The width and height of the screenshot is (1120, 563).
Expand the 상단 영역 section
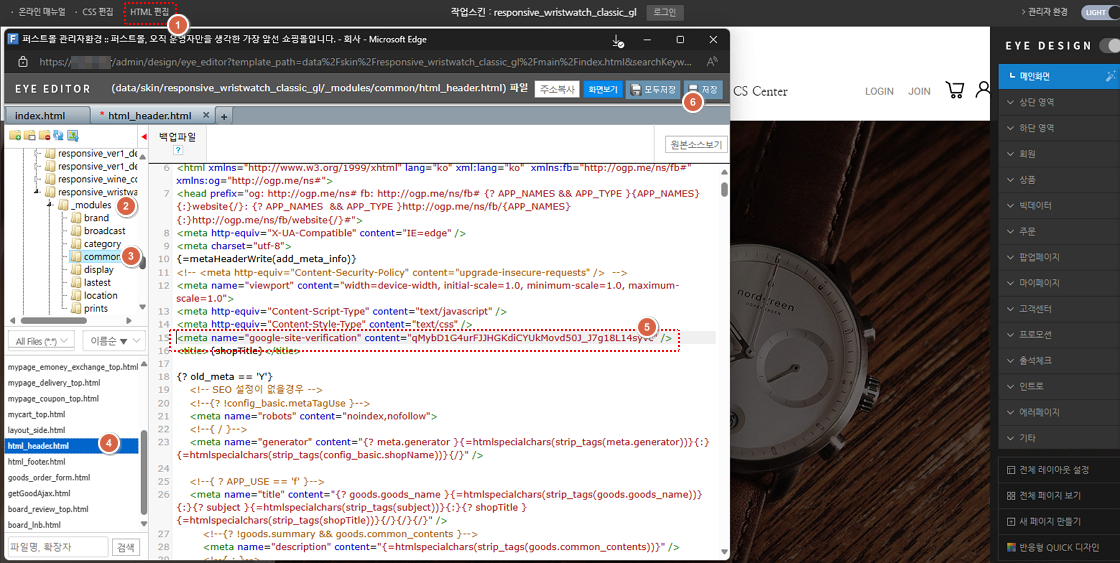pos(1059,102)
